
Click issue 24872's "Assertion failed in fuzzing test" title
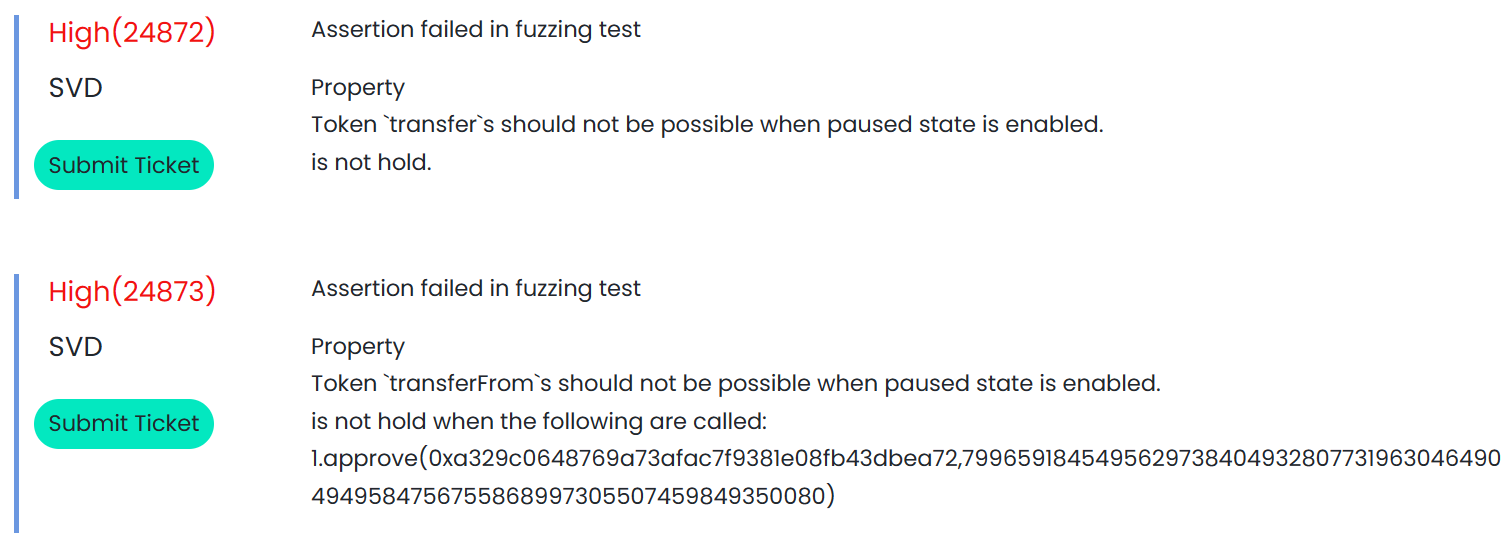[476, 29]
